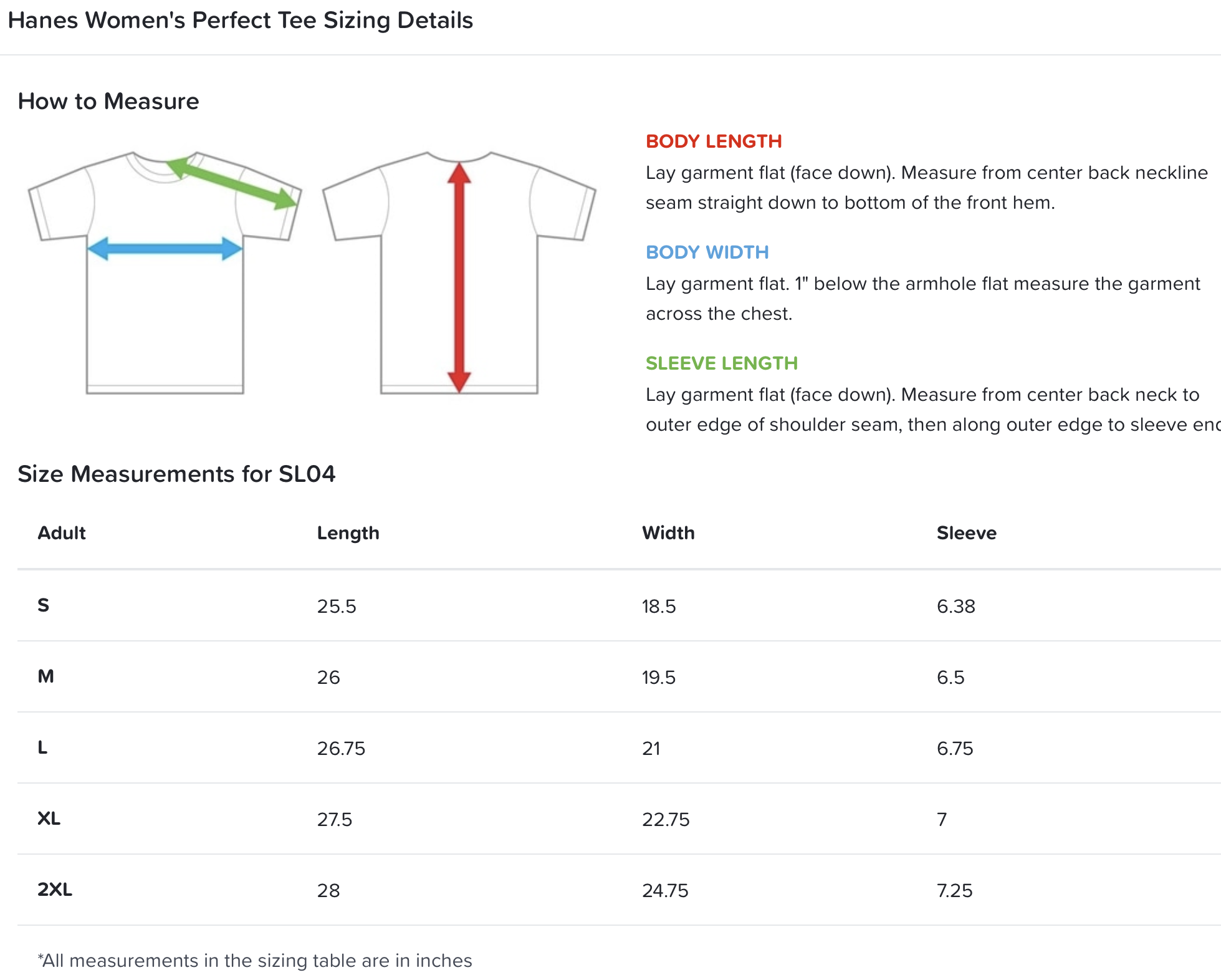
Task: Click the blue BODY WIDTH heading
Action: [x=707, y=252]
